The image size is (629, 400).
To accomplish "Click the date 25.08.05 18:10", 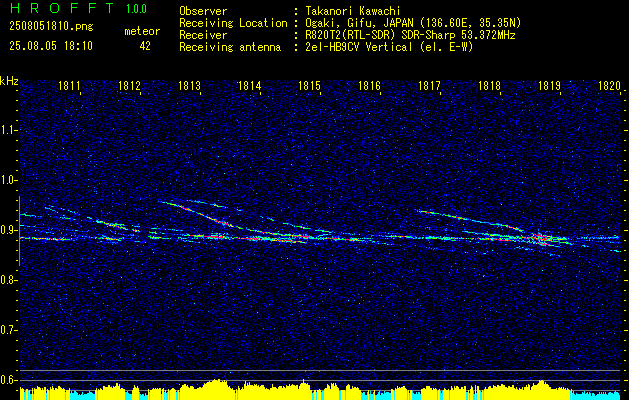I will (x=51, y=46).
